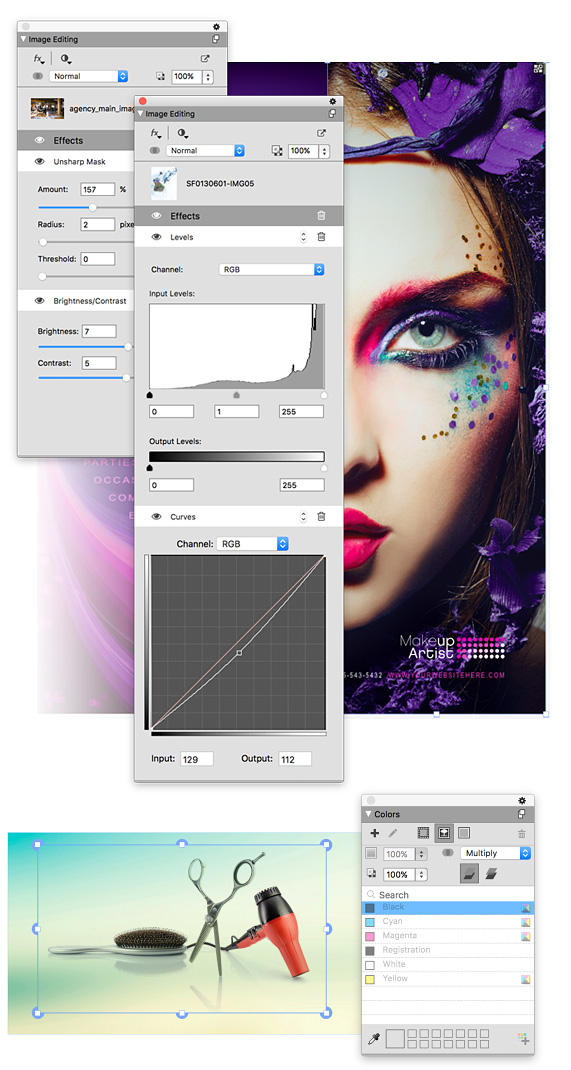Click the gray midtone input levels handle
The height and width of the screenshot is (1070, 571).
point(237,395)
